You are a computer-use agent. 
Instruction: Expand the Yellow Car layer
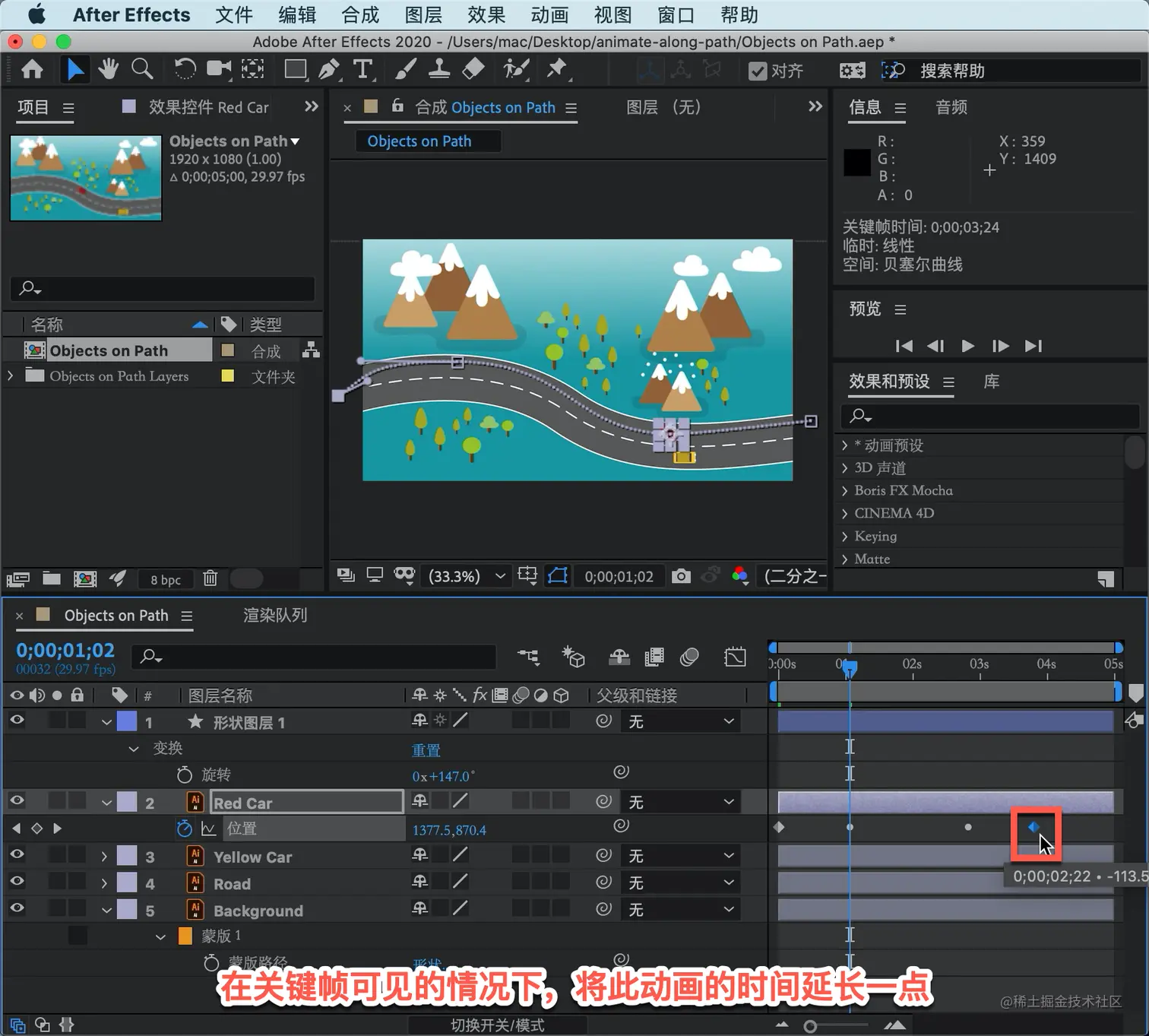[105, 857]
